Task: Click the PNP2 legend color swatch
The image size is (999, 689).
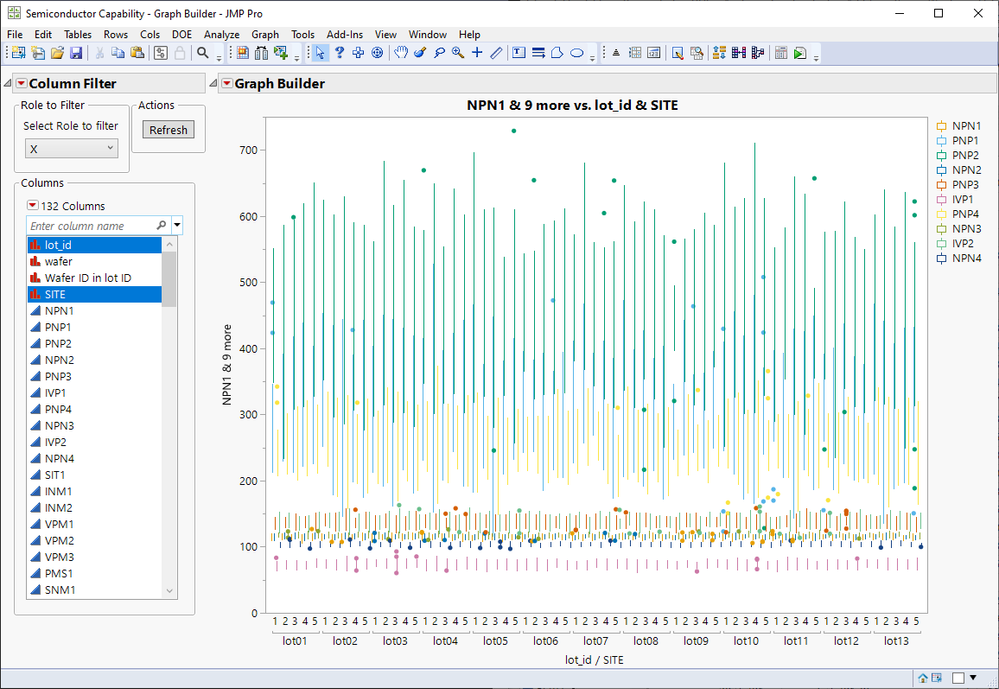Action: pos(941,155)
